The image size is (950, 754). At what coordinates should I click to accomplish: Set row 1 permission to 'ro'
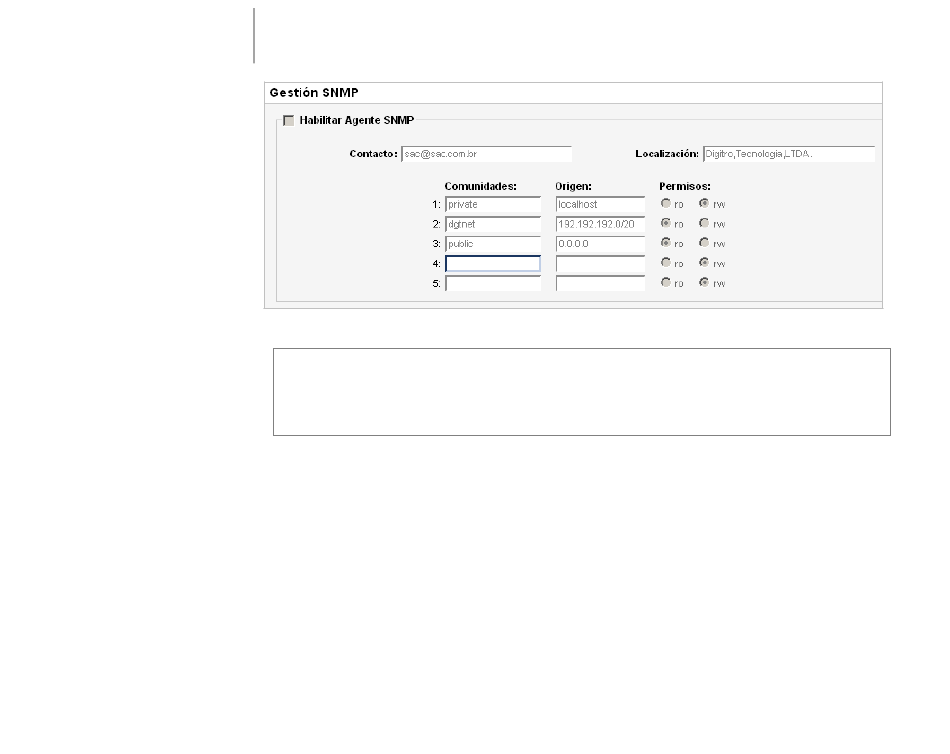(666, 204)
